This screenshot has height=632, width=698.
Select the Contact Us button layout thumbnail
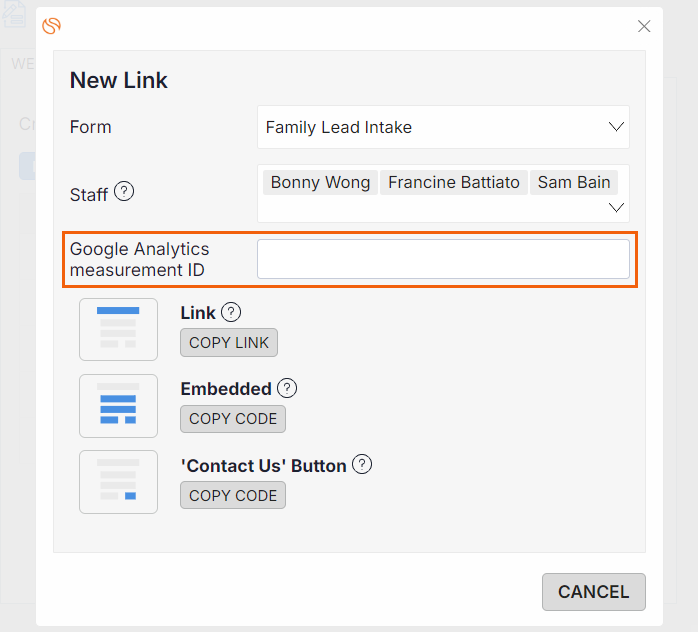pyautogui.click(x=118, y=482)
